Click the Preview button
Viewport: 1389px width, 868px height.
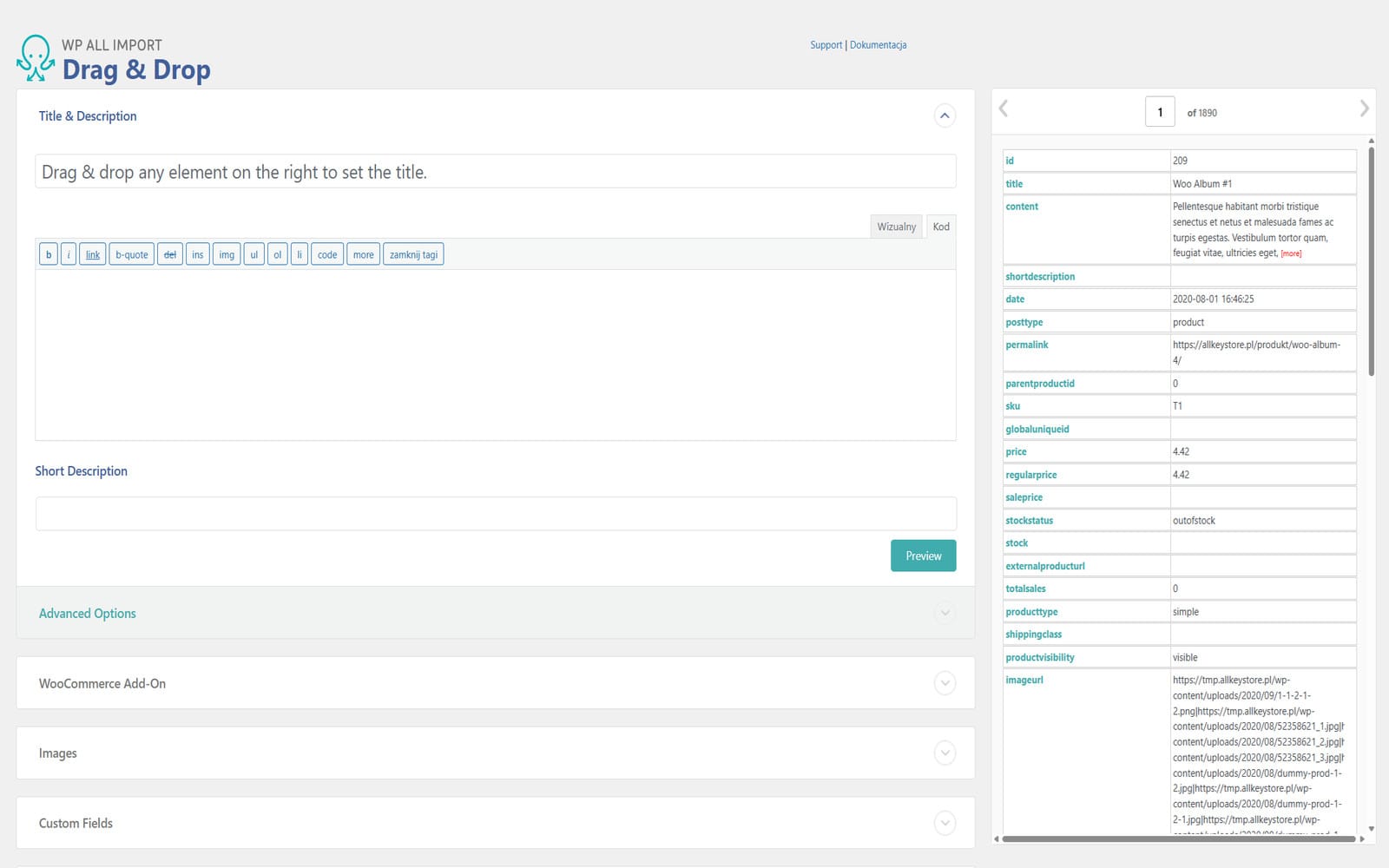click(x=924, y=556)
